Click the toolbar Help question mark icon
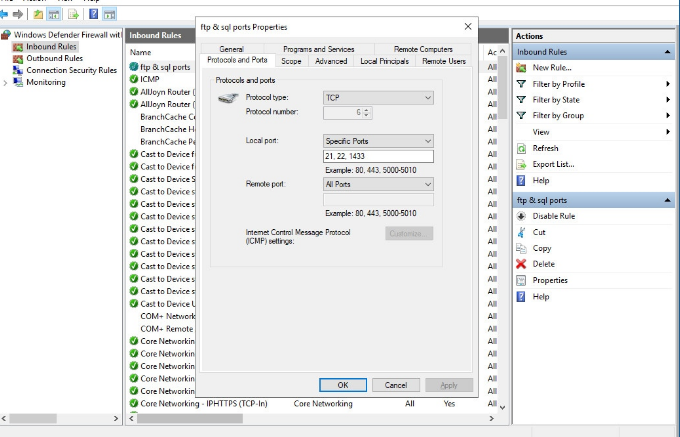The height and width of the screenshot is (437, 680). [93, 14]
